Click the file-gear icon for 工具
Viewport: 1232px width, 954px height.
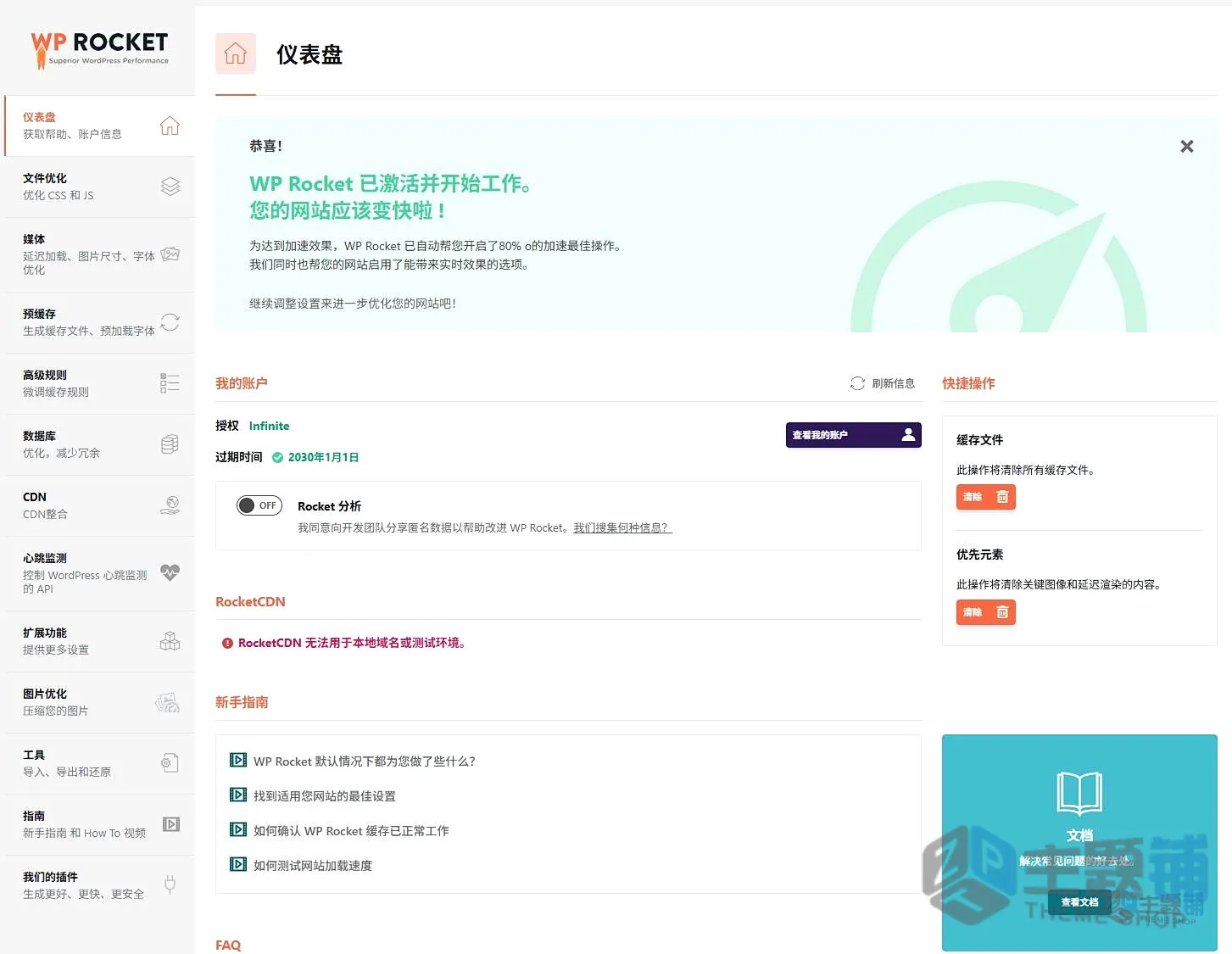pos(170,763)
